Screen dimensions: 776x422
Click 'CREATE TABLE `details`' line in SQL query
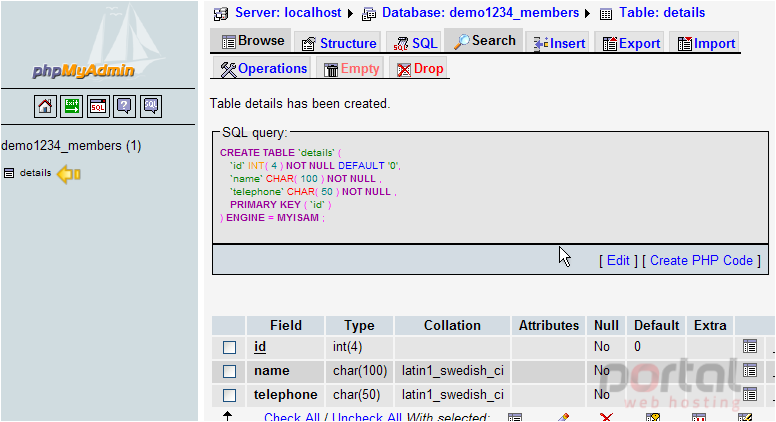(x=281, y=153)
